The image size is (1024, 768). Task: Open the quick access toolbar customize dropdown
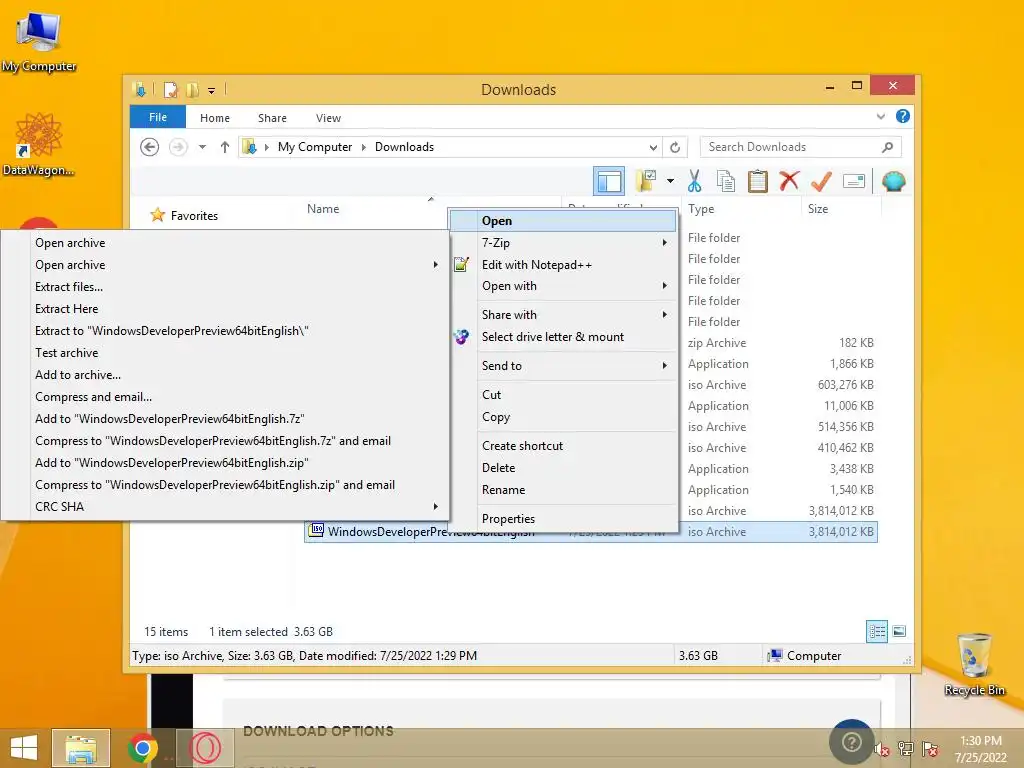pos(212,91)
